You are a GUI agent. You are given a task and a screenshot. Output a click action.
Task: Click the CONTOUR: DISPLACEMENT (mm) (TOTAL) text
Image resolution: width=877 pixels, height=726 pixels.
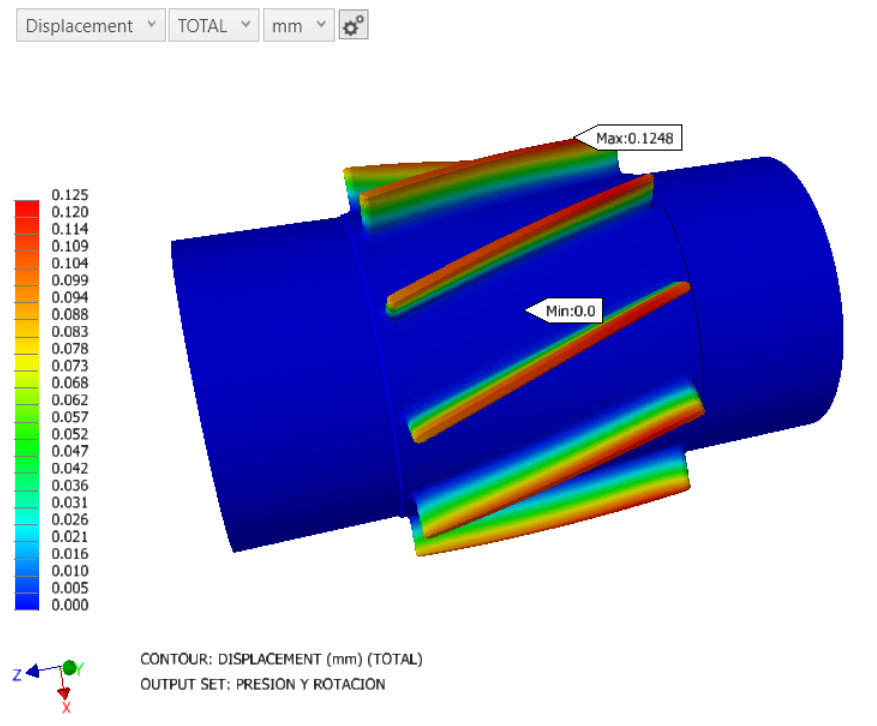pyautogui.click(x=281, y=659)
